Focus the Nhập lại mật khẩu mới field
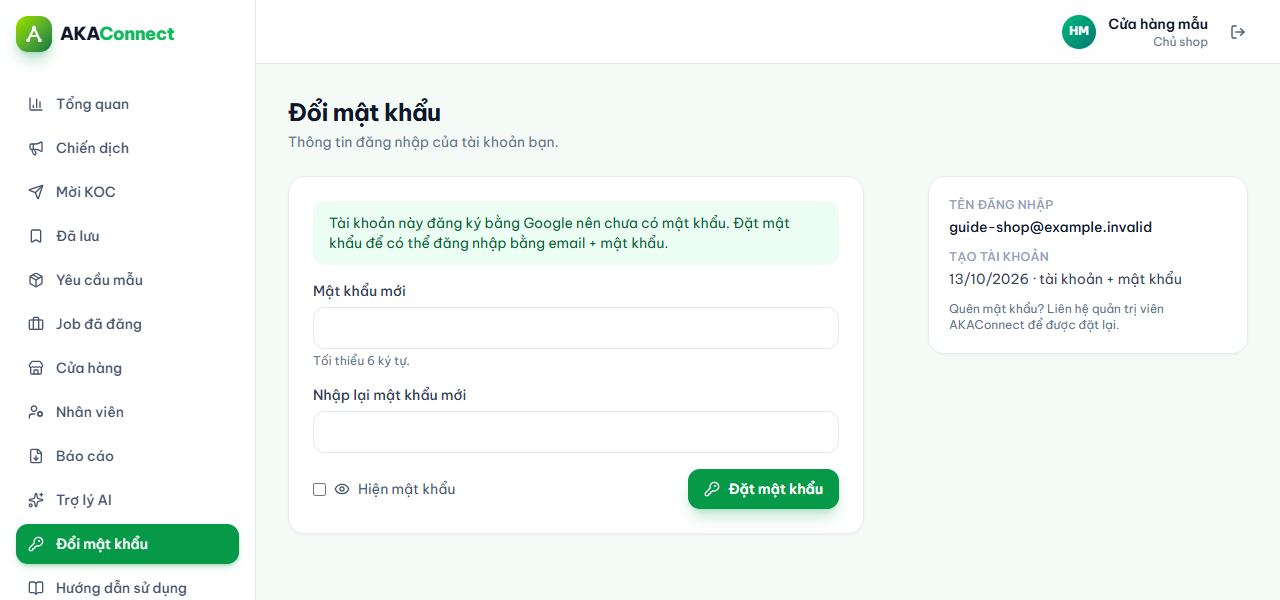 (x=576, y=432)
